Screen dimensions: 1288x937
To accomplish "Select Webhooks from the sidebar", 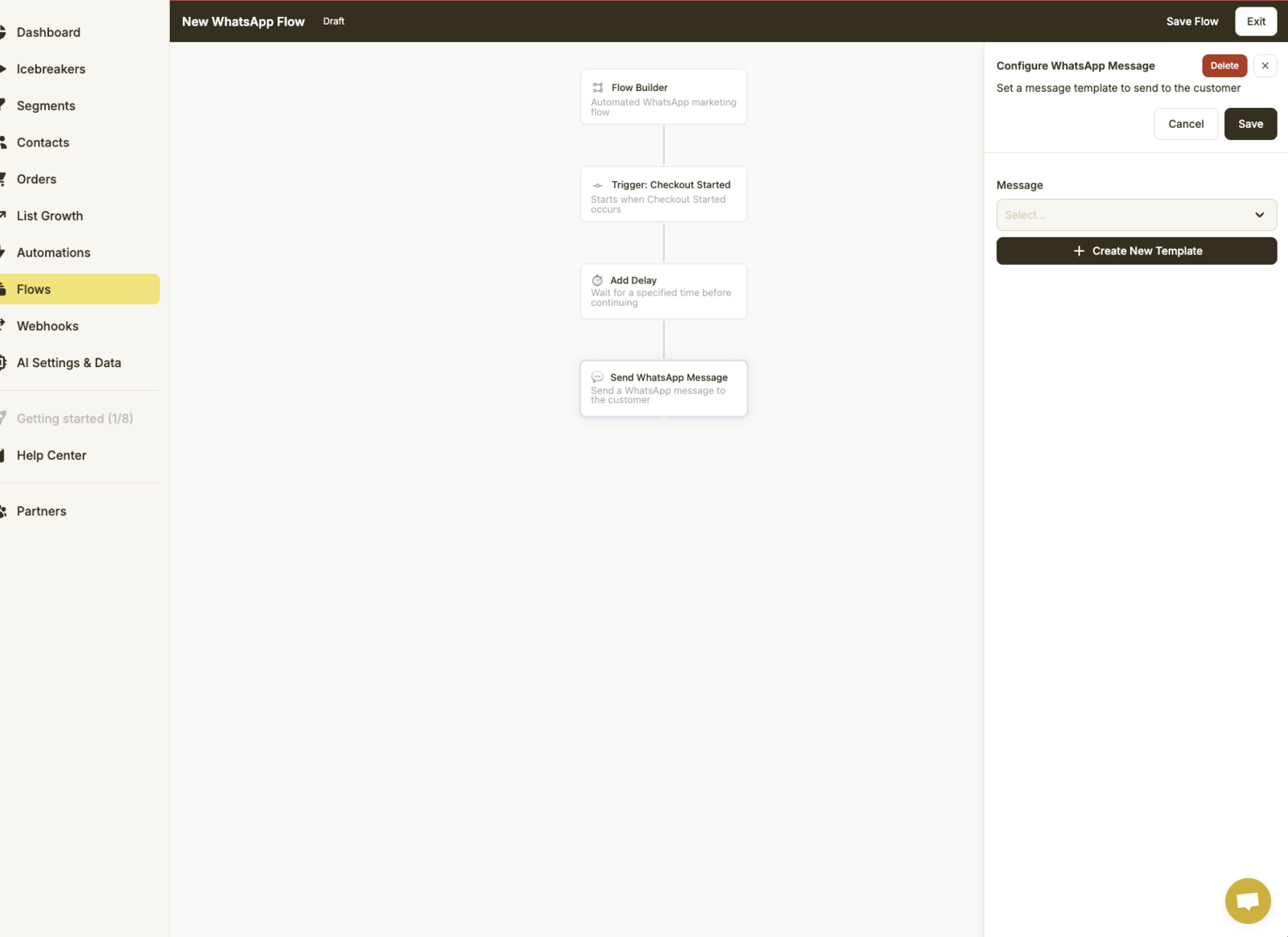I will [x=47, y=326].
